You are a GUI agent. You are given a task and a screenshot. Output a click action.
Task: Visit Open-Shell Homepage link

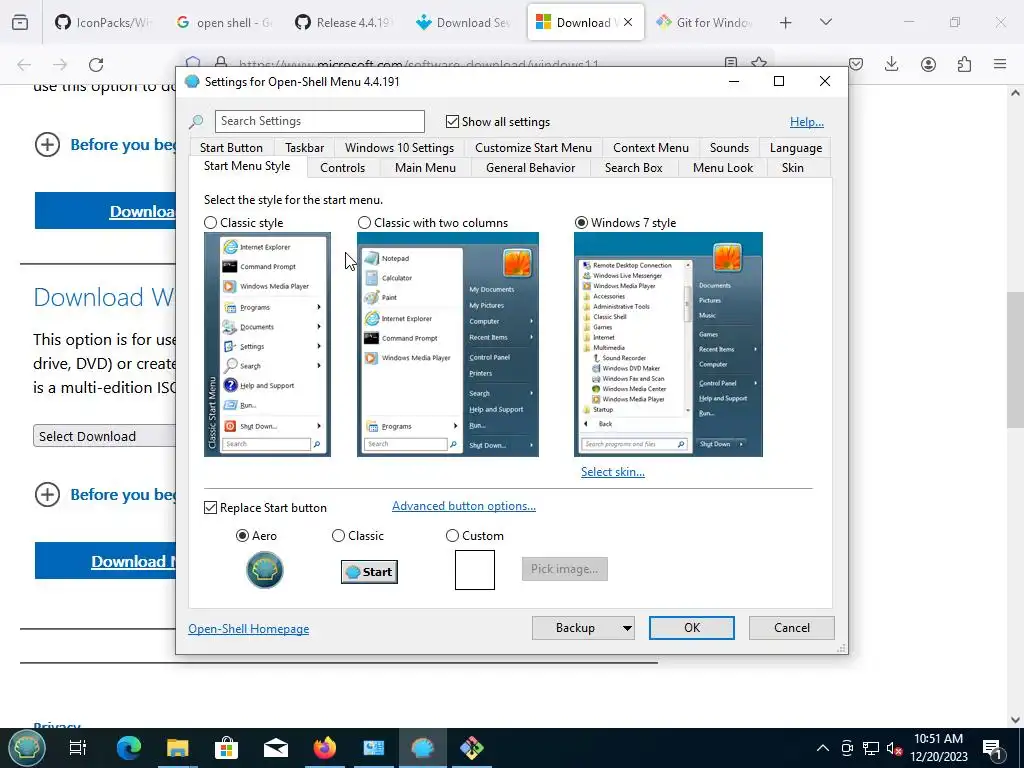[249, 629]
